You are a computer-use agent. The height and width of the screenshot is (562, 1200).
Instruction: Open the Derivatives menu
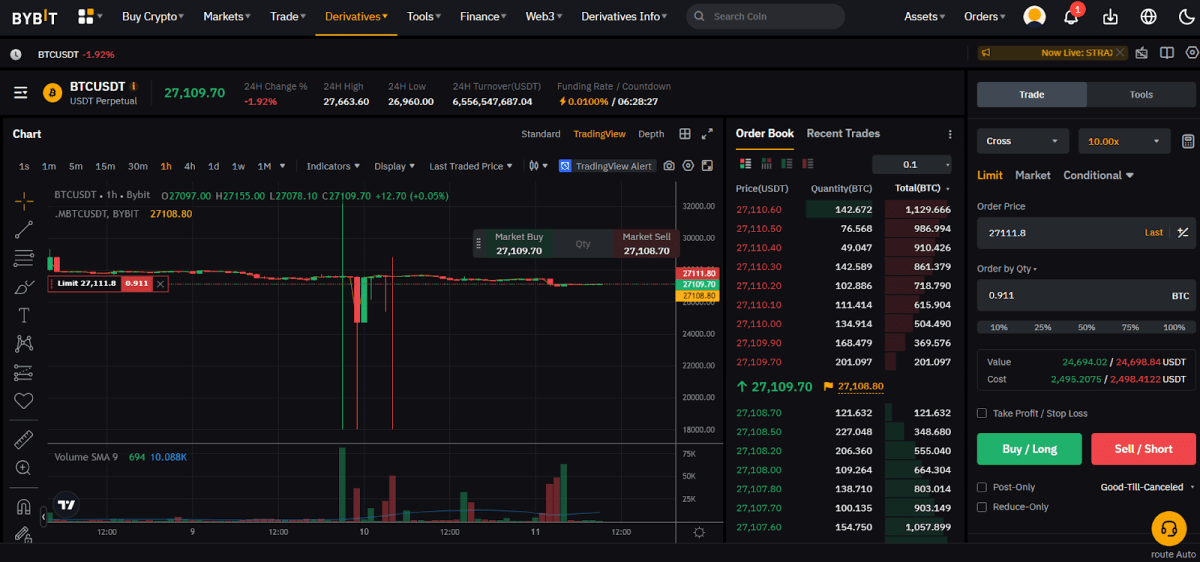click(356, 16)
